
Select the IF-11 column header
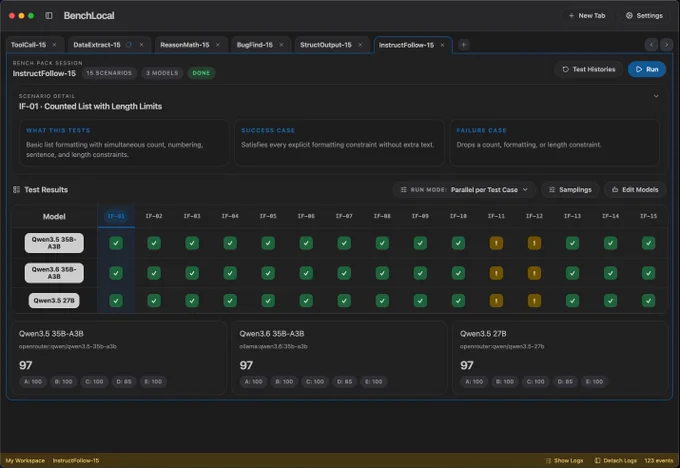[x=496, y=216]
